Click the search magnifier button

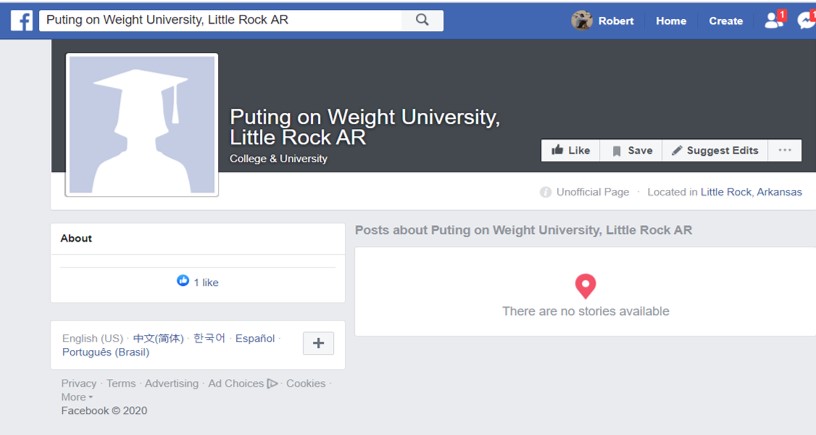click(x=422, y=20)
